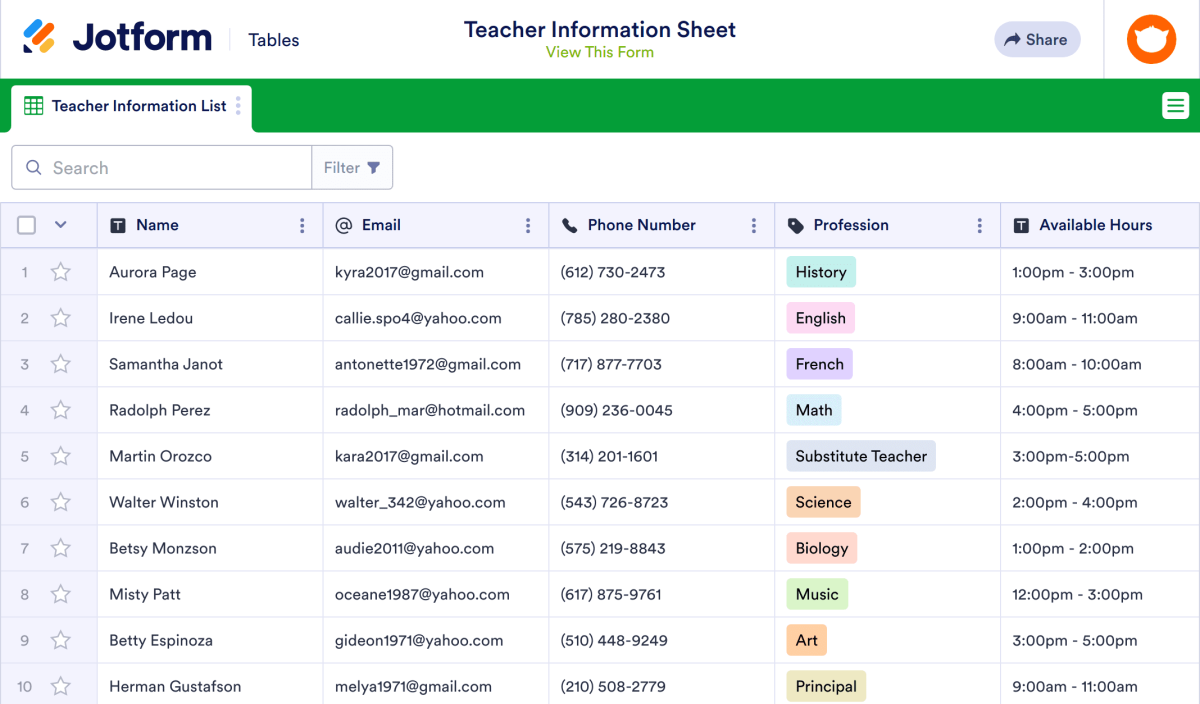Viewport: 1200px width, 704px height.
Task: Click the @ icon in the Email header
Action: tap(344, 225)
